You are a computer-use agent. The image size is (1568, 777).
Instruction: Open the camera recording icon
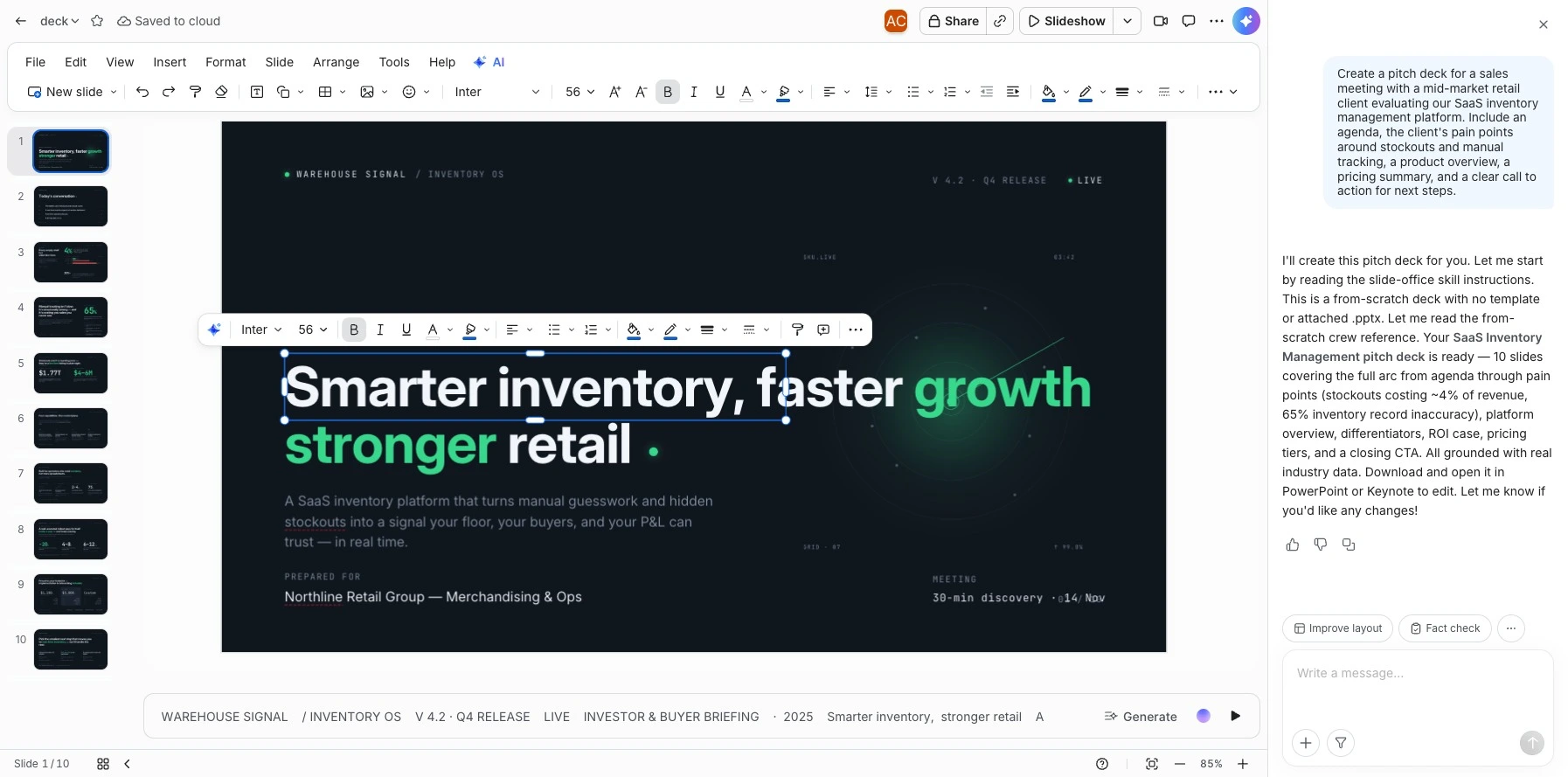(1161, 21)
